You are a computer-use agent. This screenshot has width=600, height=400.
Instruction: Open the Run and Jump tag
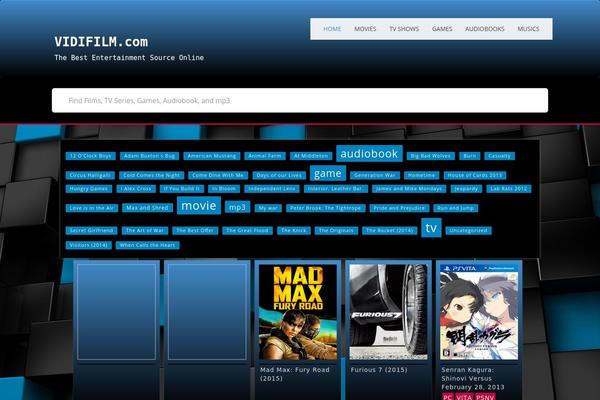[455, 208]
